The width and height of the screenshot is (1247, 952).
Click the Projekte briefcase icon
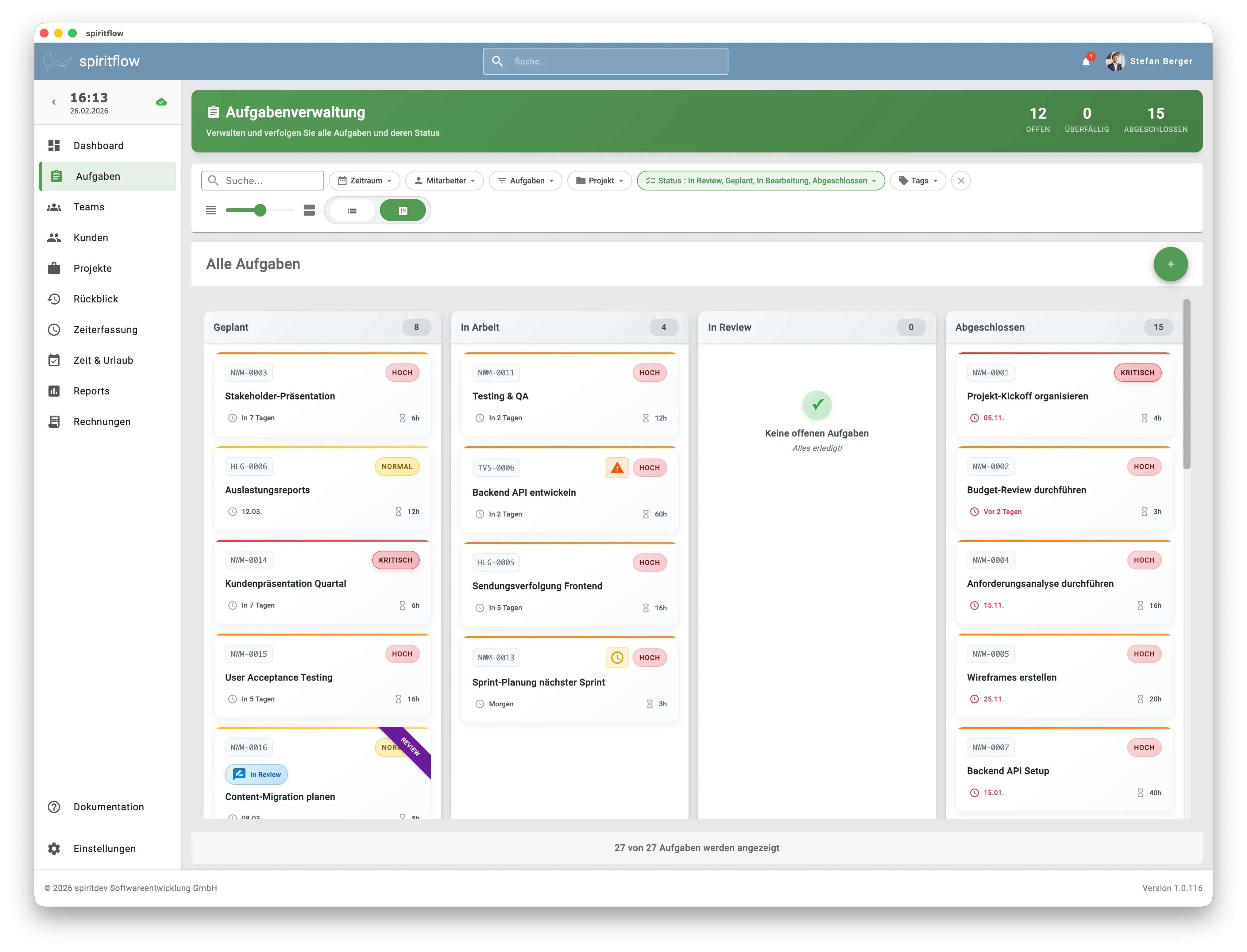click(x=54, y=268)
